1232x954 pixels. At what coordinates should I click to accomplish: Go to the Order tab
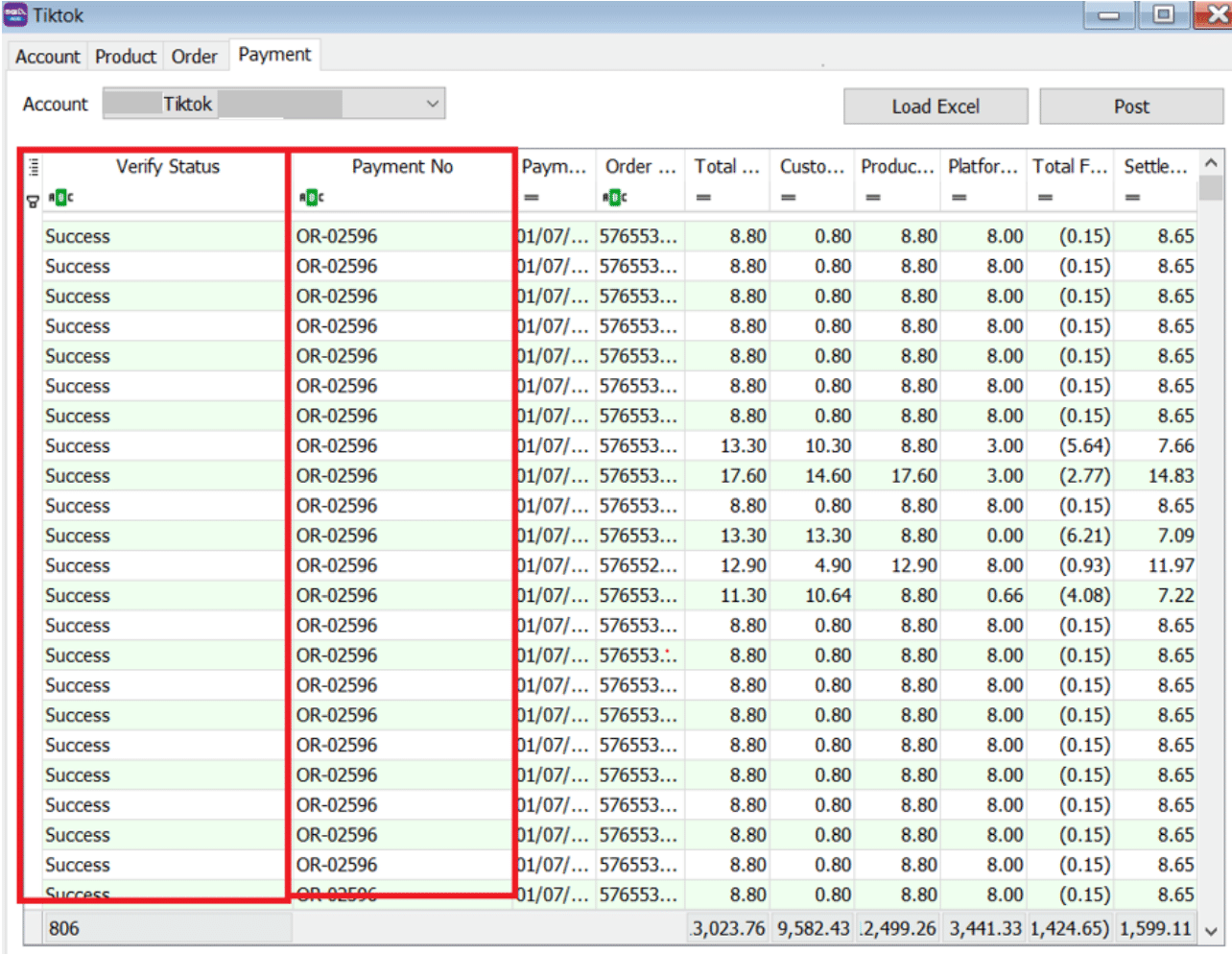[194, 57]
